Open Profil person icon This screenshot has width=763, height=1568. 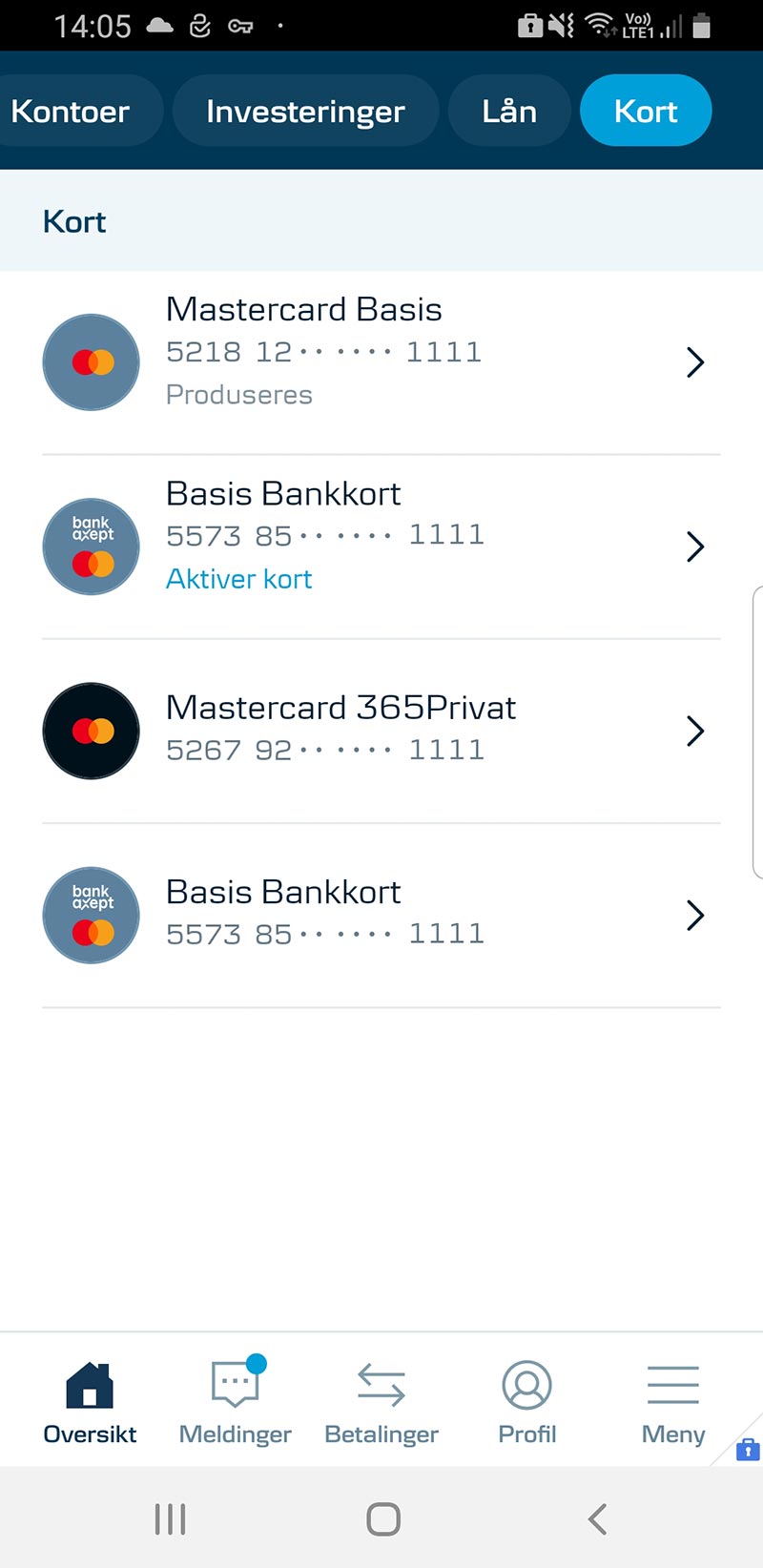(526, 1386)
